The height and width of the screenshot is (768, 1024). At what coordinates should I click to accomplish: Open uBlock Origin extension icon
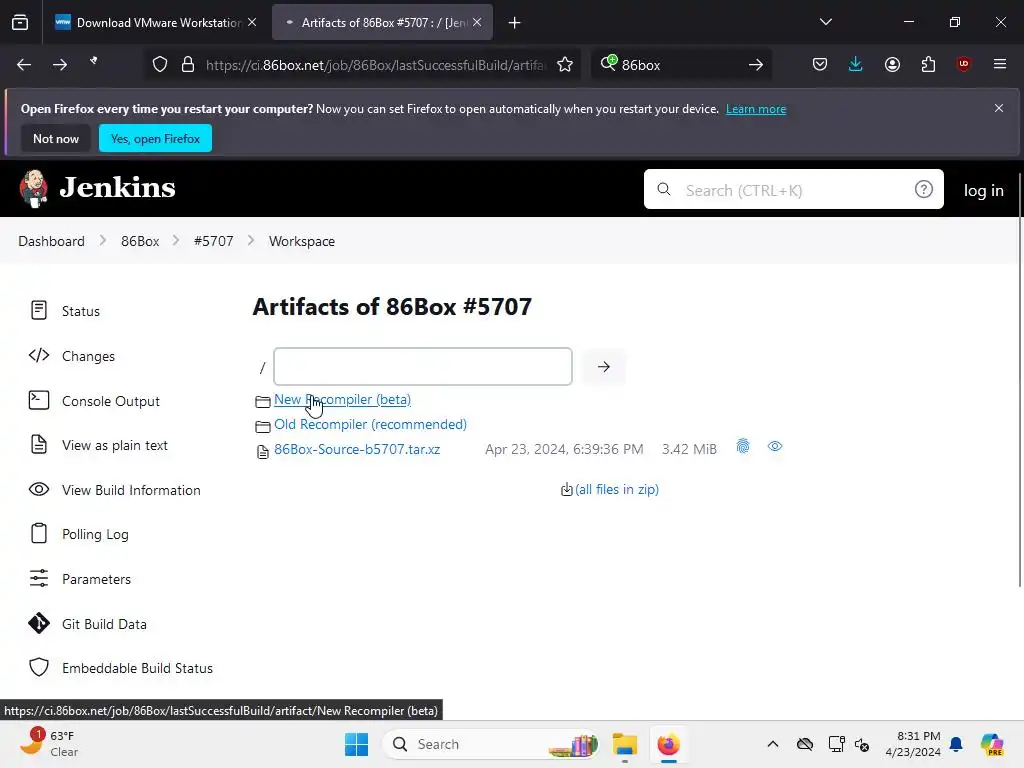click(963, 64)
